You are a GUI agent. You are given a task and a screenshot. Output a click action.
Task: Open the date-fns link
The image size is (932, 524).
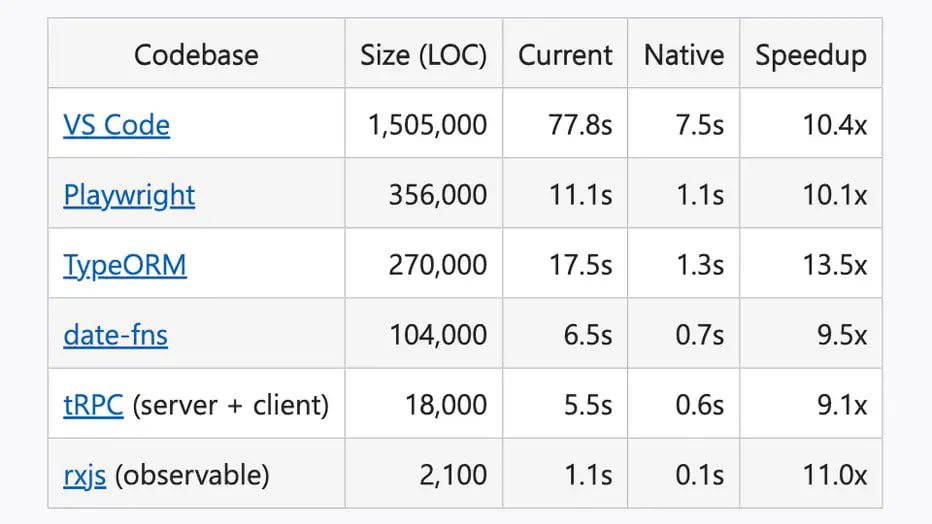pyautogui.click(x=115, y=334)
